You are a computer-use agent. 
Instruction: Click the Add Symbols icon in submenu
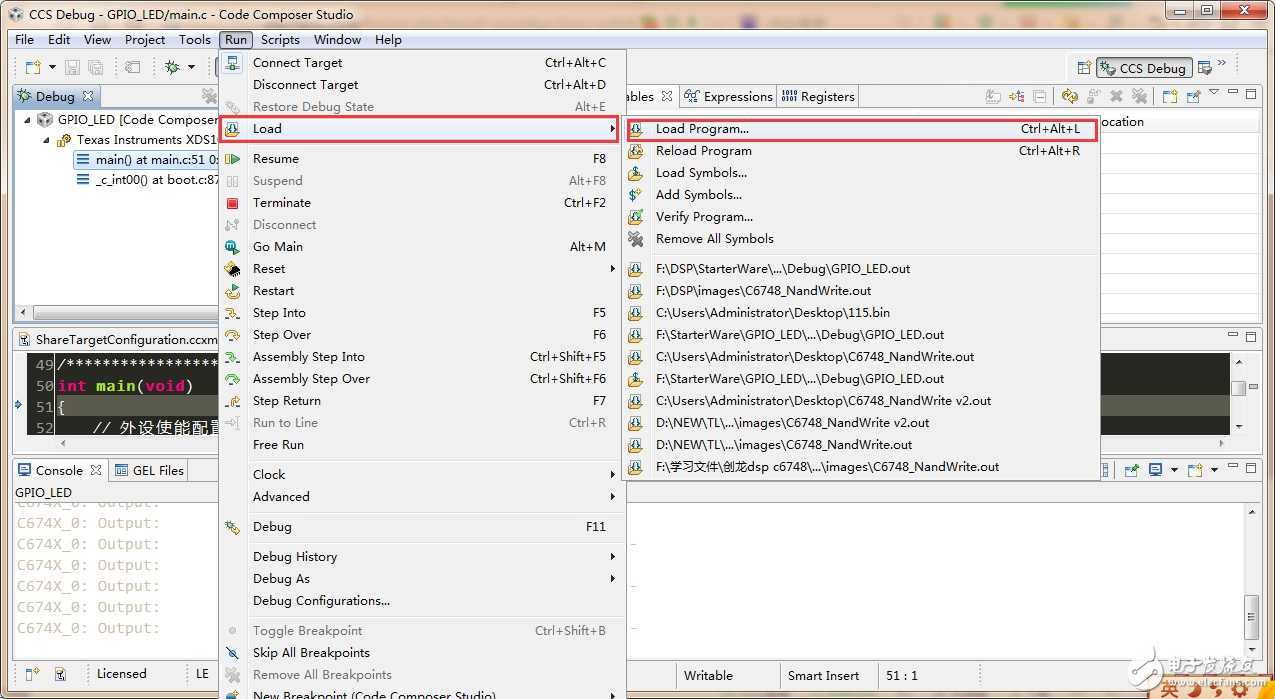pos(635,195)
